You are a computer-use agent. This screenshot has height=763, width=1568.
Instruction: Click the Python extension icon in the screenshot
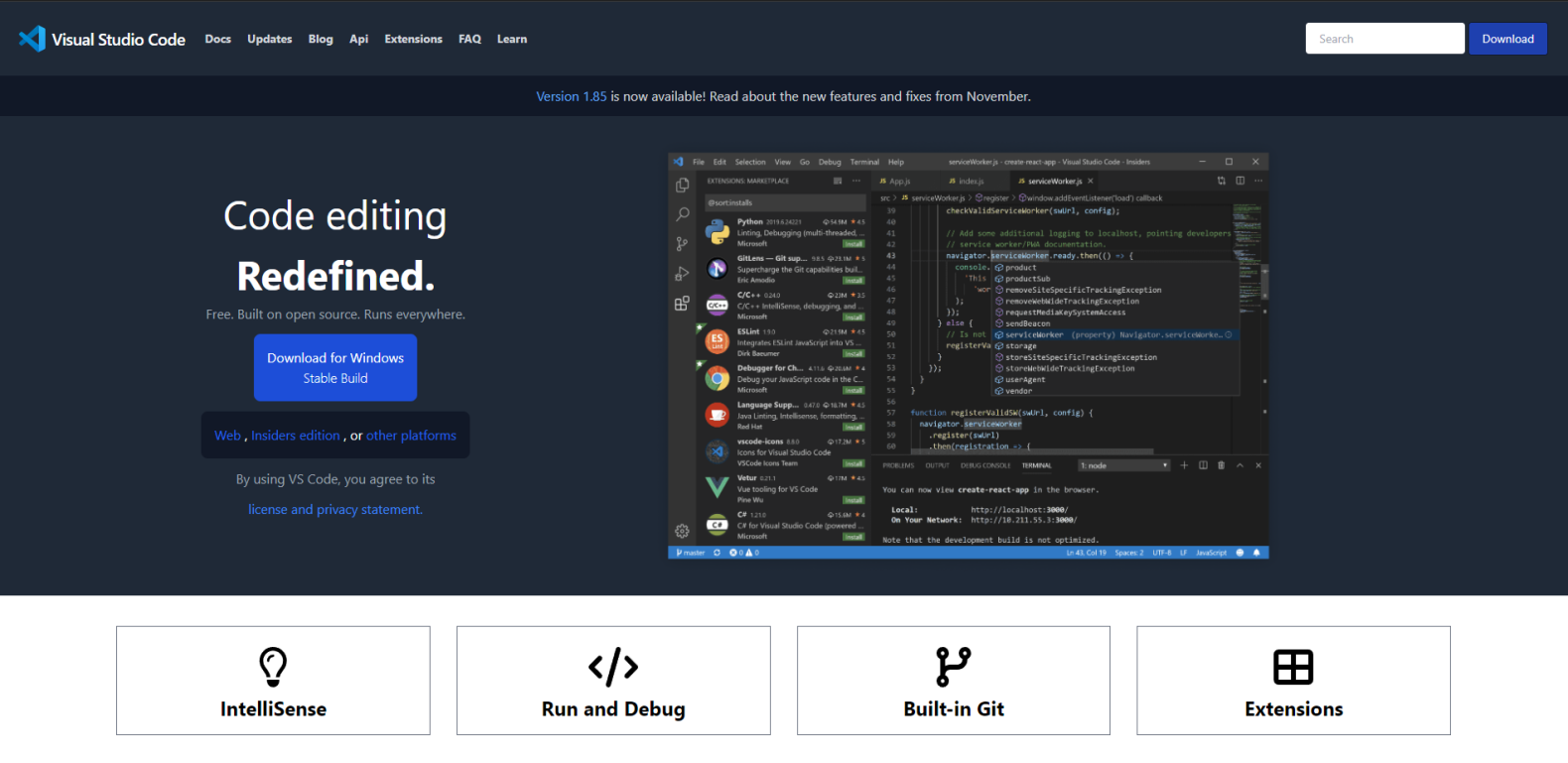[718, 232]
